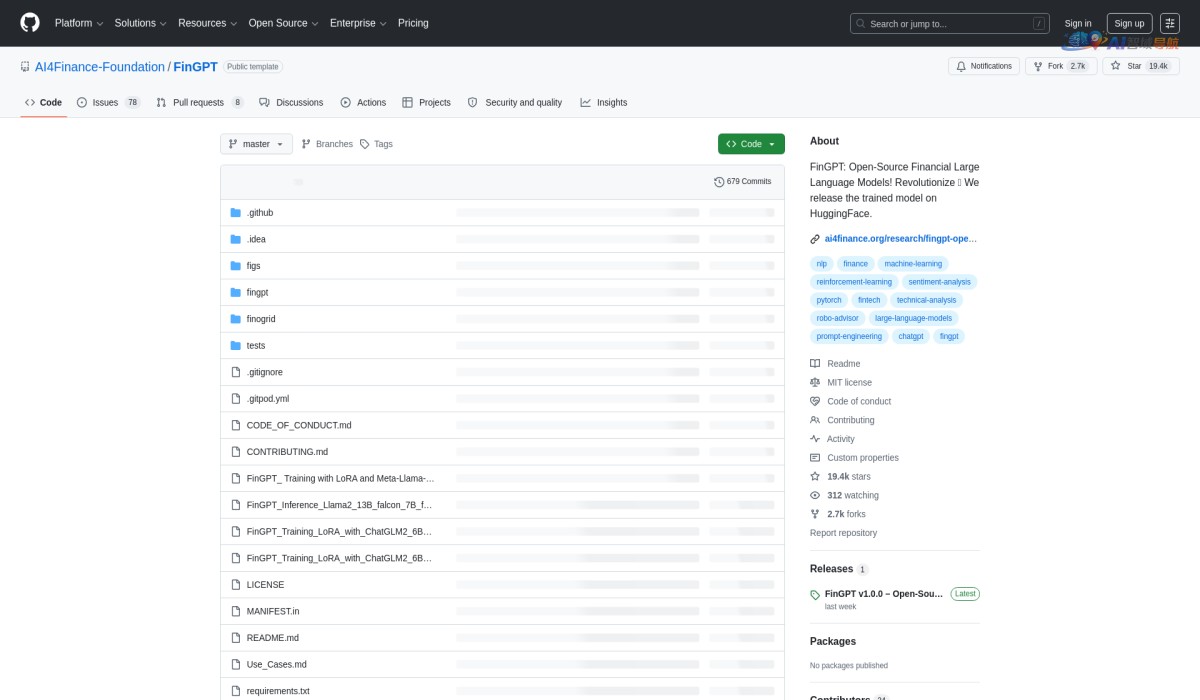Screen dimensions: 1200x700
Task: Open the Pull requests tab
Action: tap(200, 102)
